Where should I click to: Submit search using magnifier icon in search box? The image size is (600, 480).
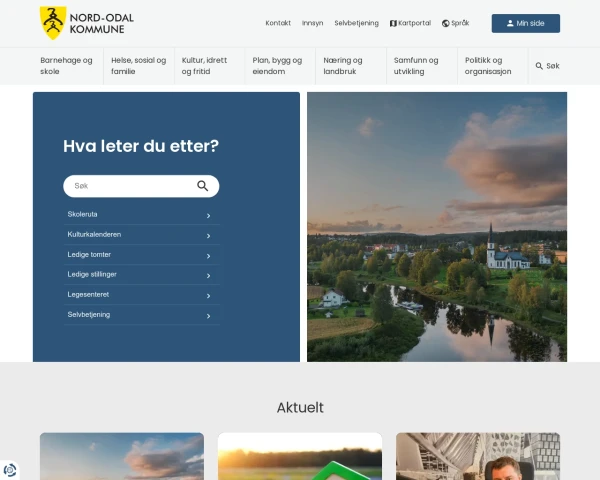click(x=202, y=186)
